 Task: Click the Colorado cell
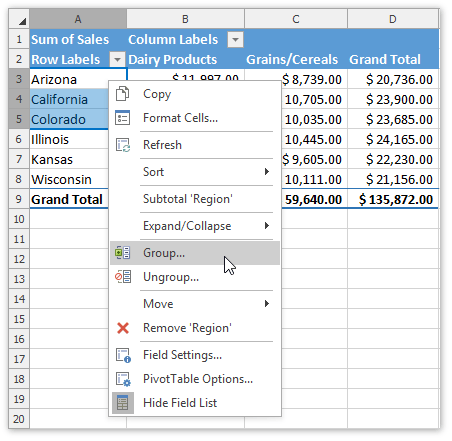point(69,119)
